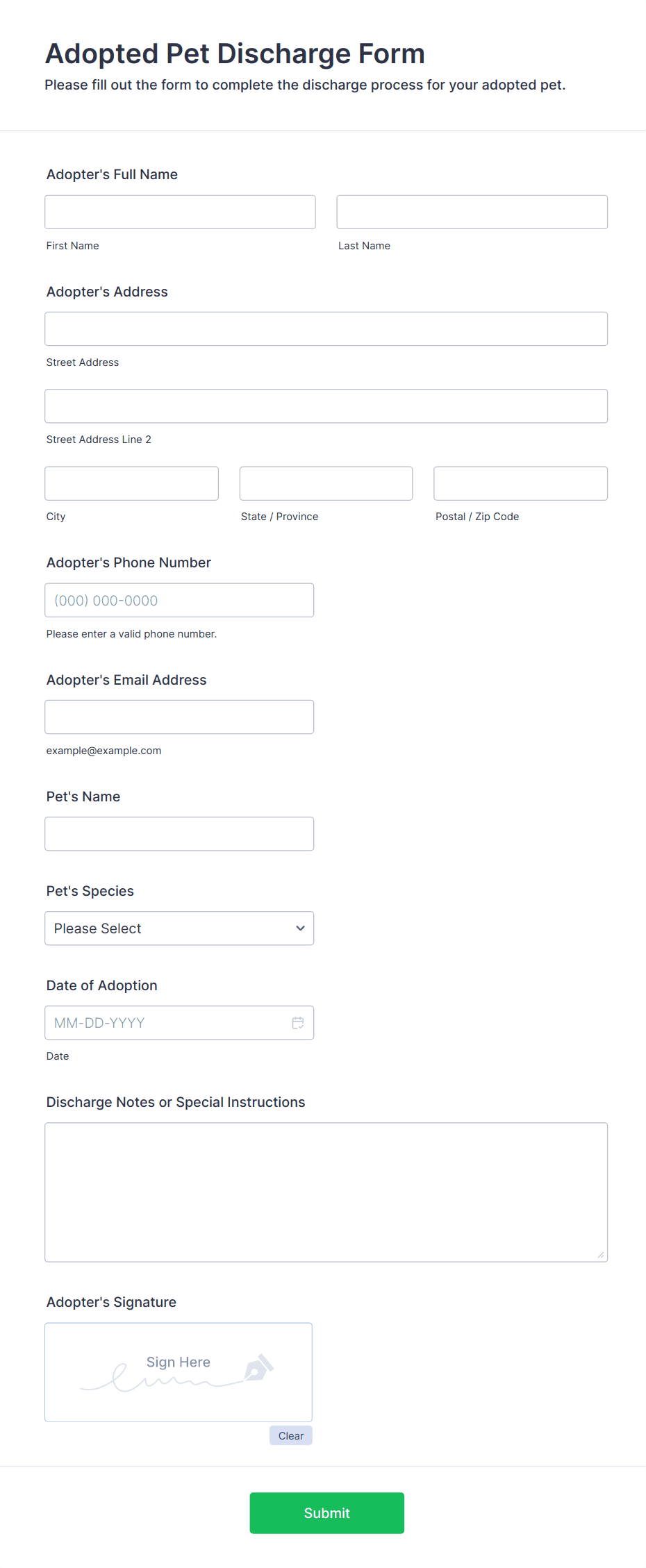Screen dimensions: 646x1568
Task: Select the State / Province field
Action: (325, 483)
